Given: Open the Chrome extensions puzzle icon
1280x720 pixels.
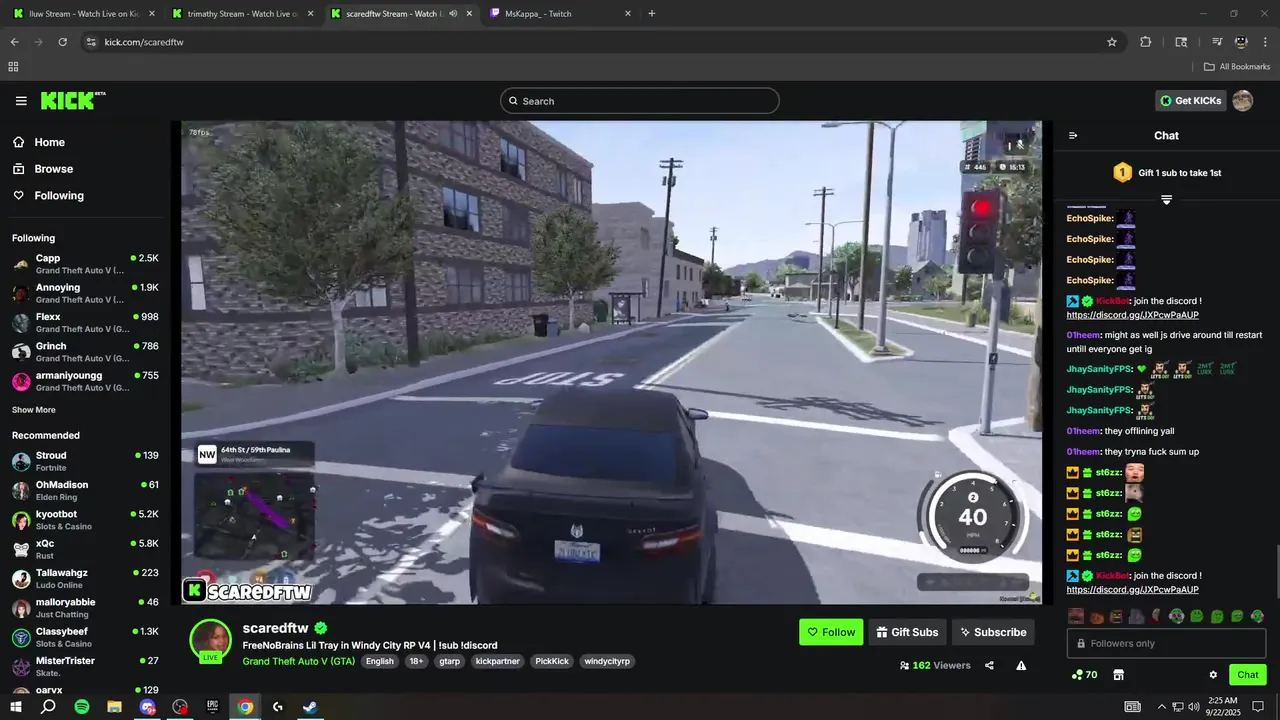Looking at the screenshot, I should point(1146,42).
